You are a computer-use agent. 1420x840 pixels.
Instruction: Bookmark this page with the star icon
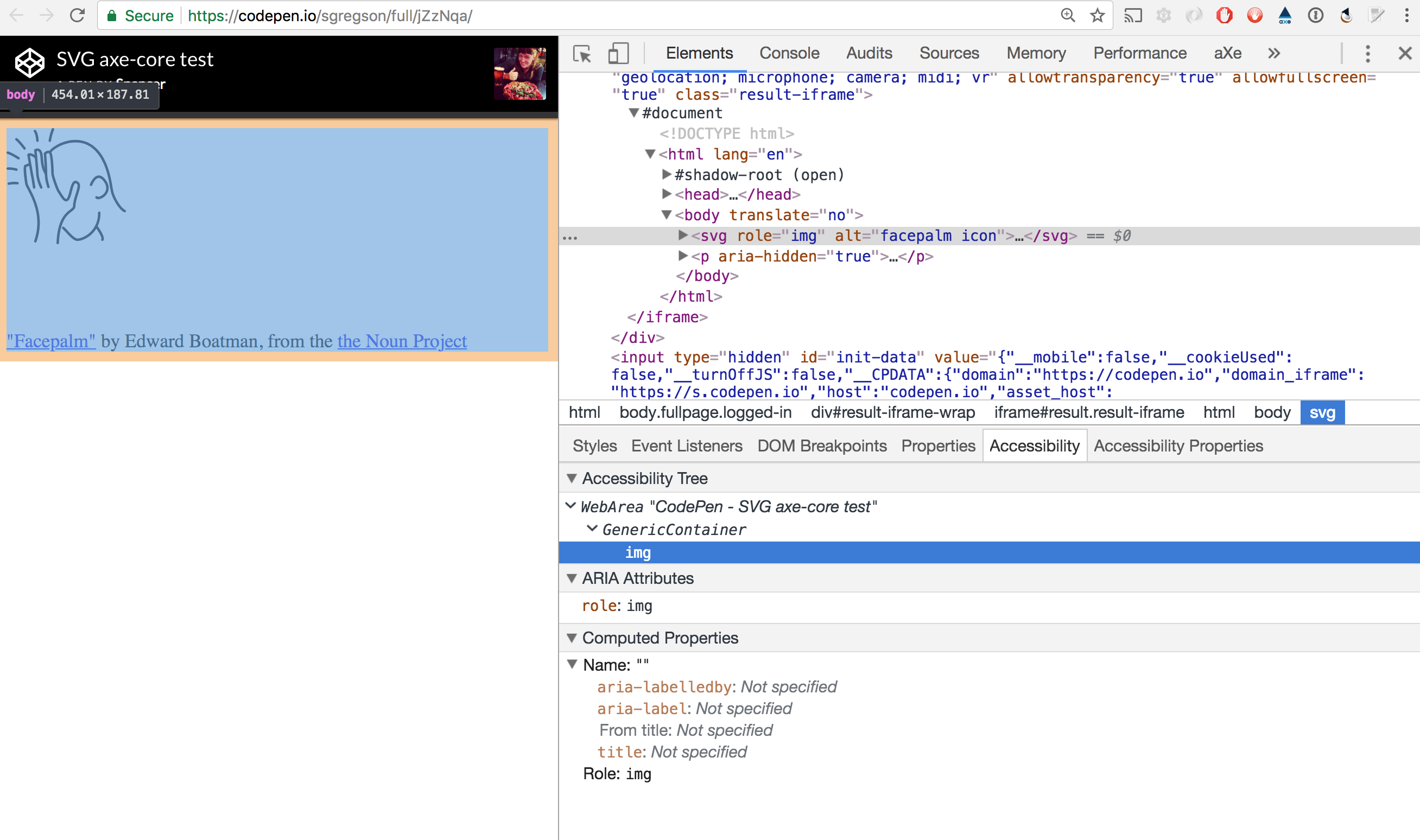[1097, 15]
